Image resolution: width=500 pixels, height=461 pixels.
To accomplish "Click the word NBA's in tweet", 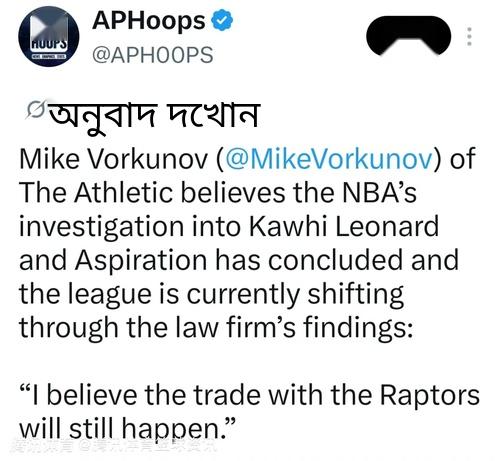I will click(x=379, y=193).
